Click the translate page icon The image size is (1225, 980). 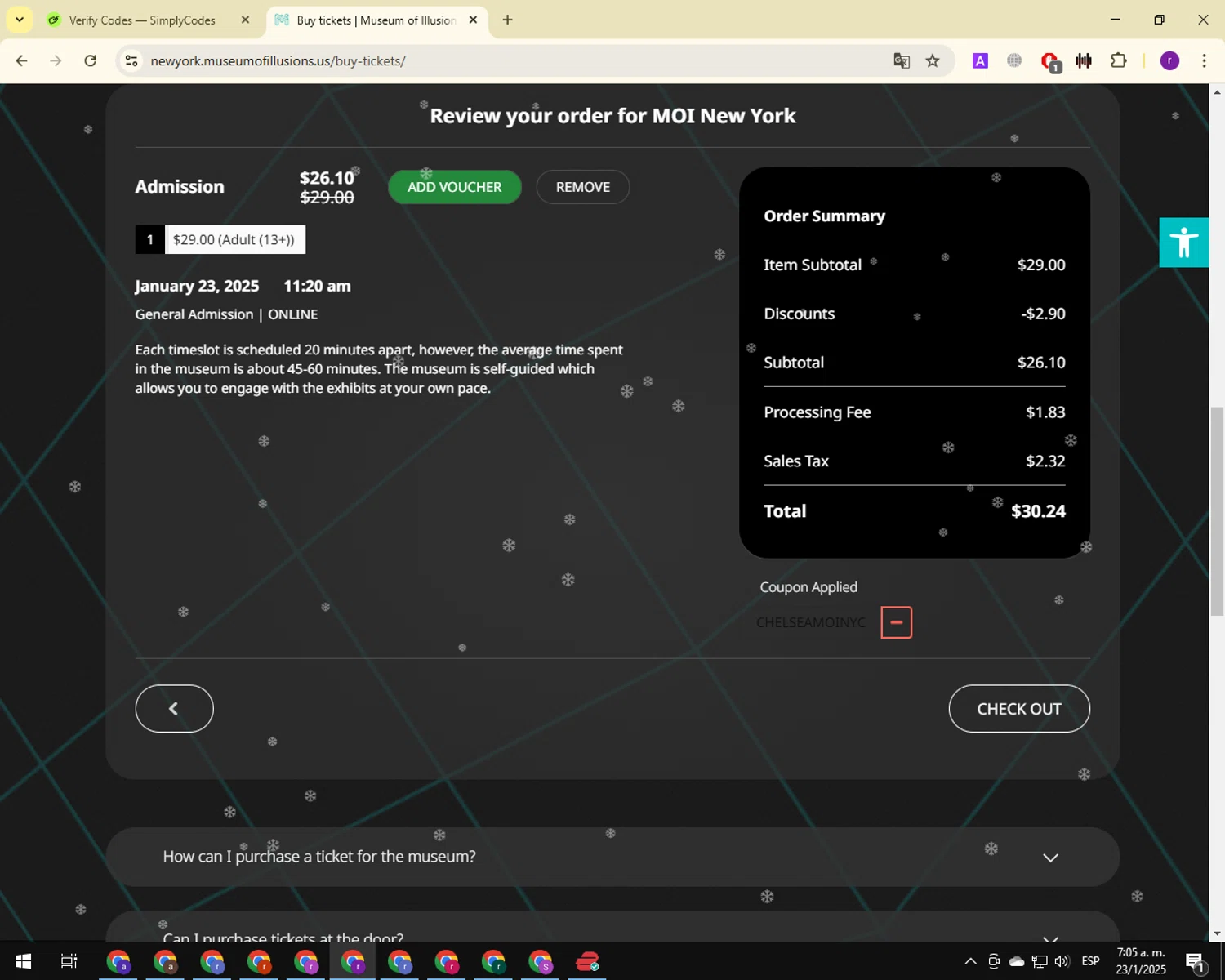coord(902,60)
